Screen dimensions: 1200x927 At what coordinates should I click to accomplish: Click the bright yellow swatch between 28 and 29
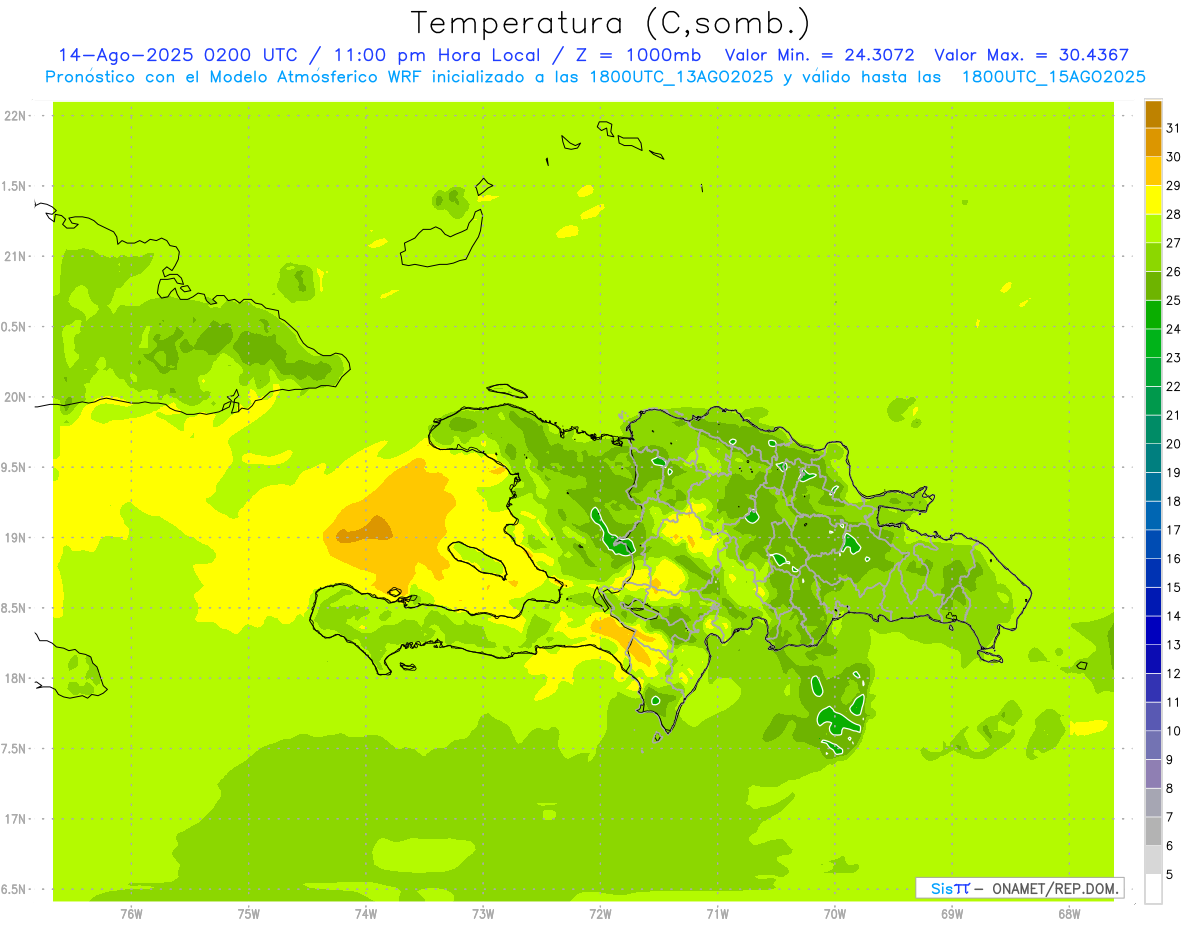(1153, 200)
